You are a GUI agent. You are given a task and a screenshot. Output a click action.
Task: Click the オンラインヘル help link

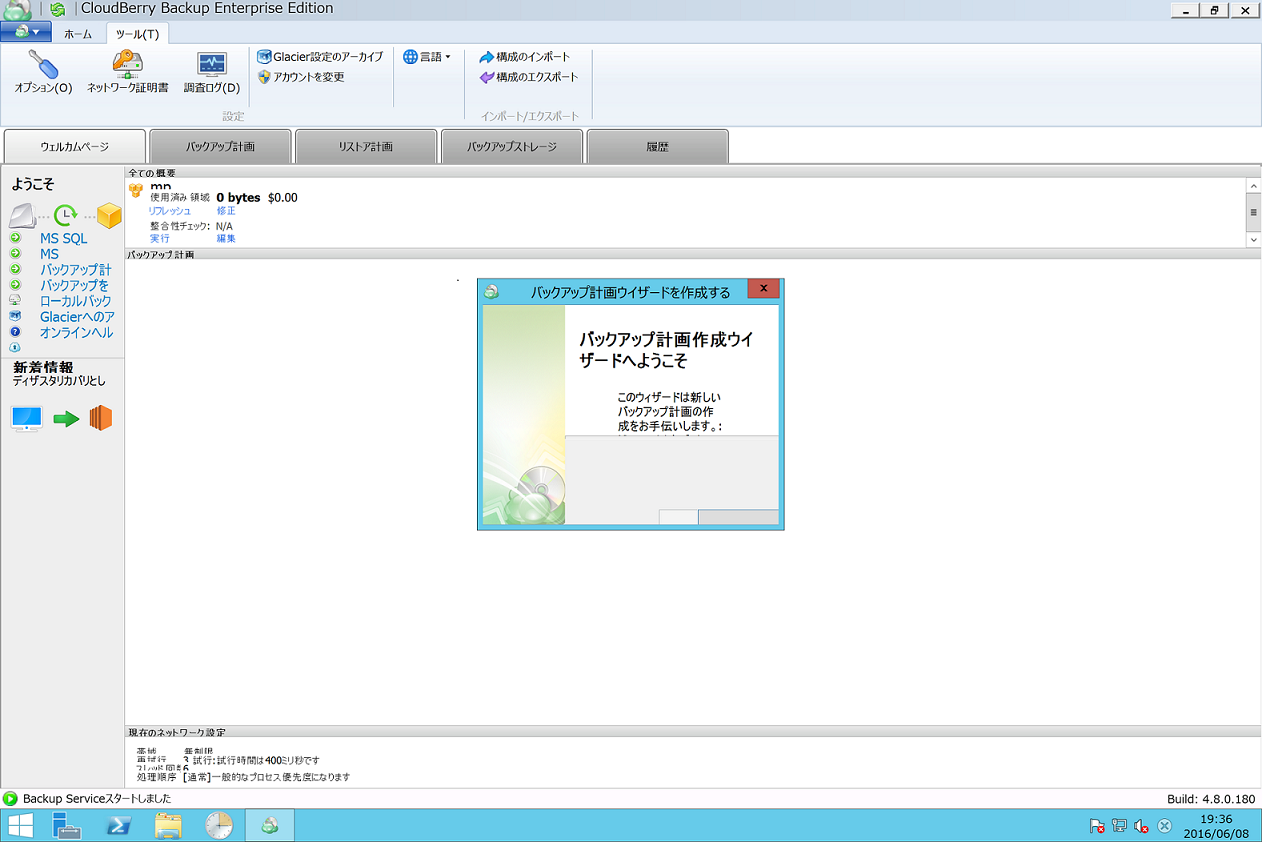pyautogui.click(x=77, y=333)
